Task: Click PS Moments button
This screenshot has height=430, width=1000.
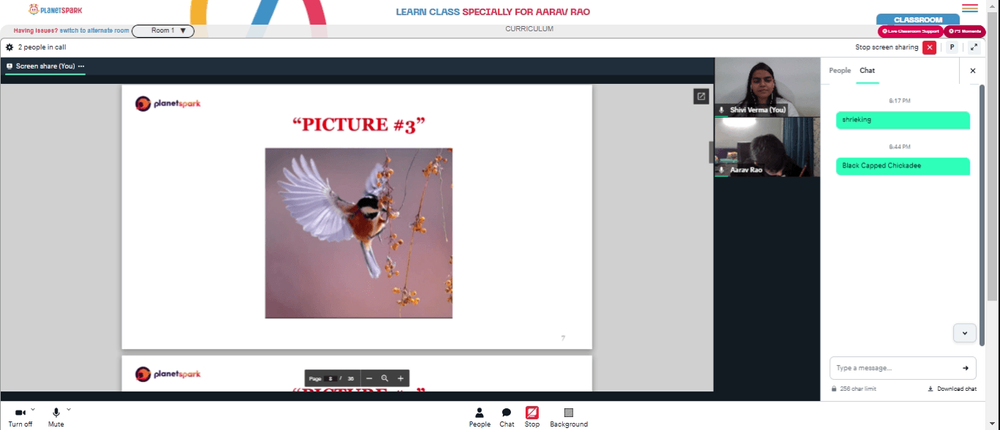Action: tap(964, 31)
